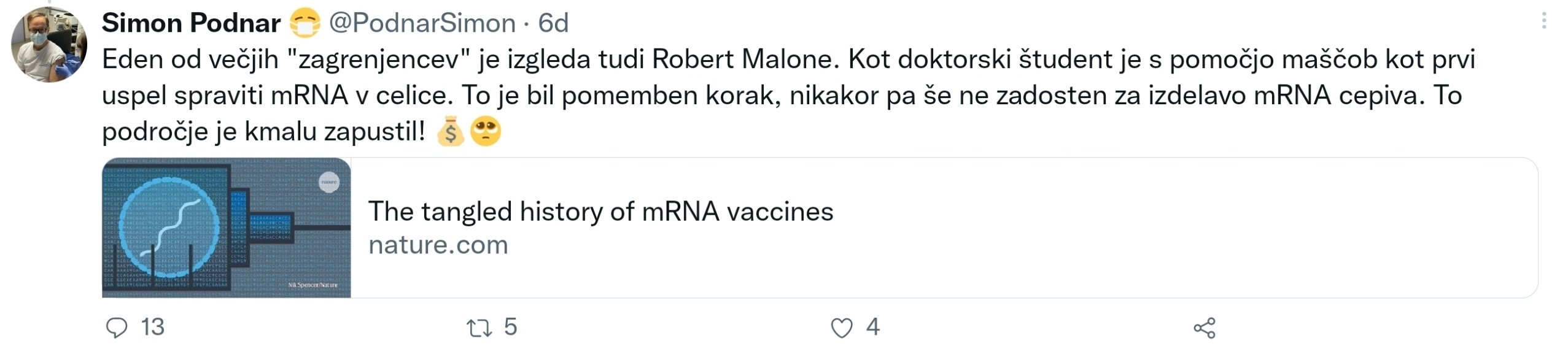Click the money bag emoji in the tweet
Viewport: 1568px width, 344px height.
(x=450, y=131)
